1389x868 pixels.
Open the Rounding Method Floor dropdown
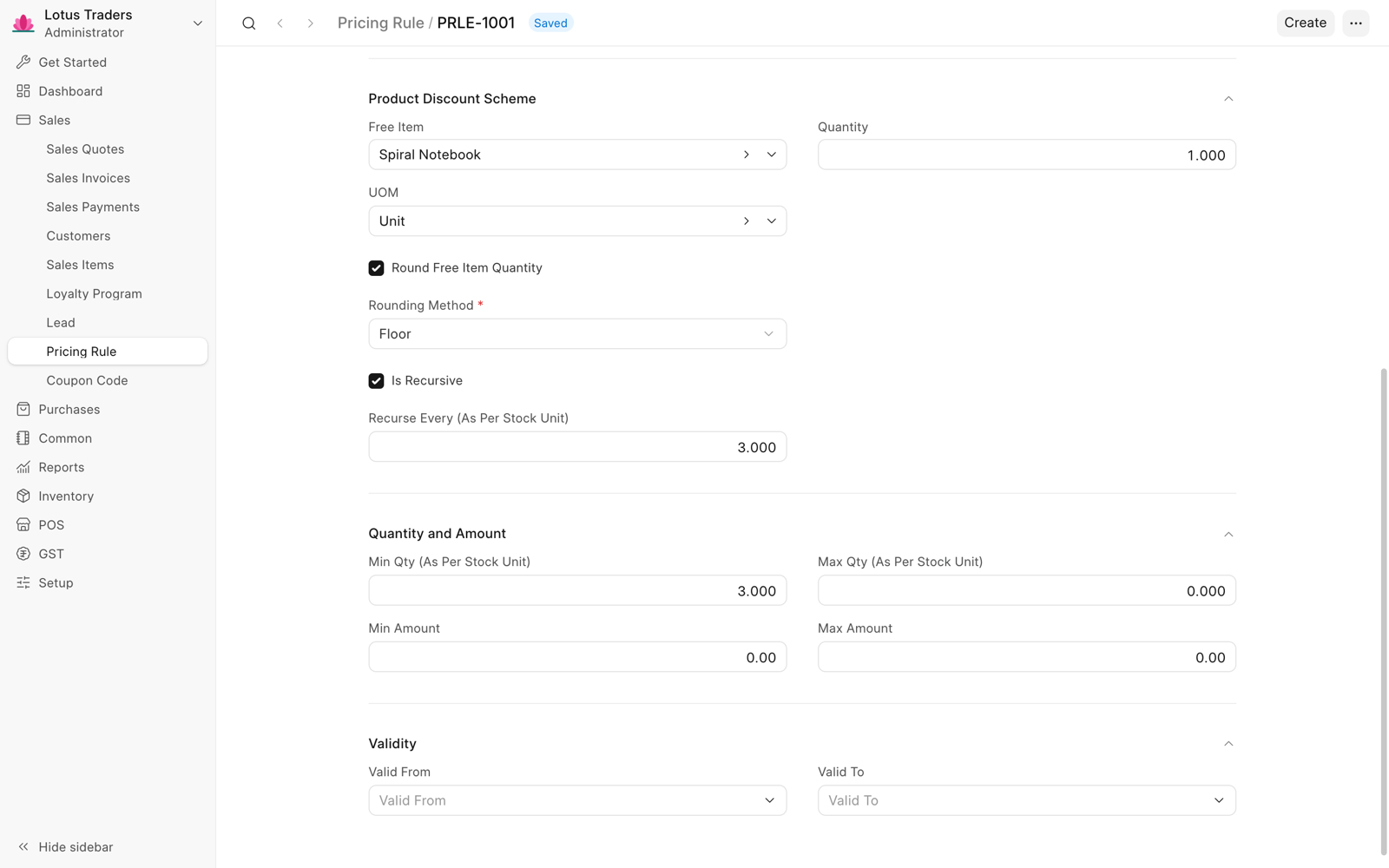(x=577, y=334)
